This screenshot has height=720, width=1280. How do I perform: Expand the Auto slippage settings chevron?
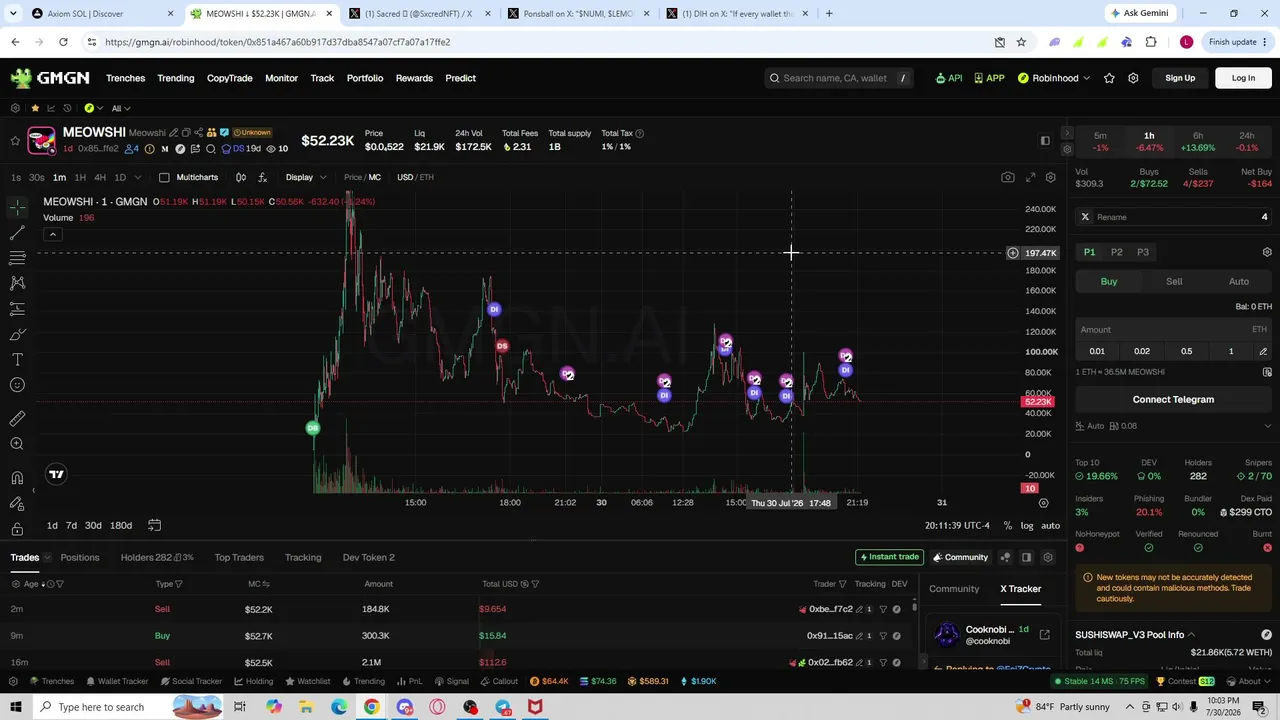click(x=1267, y=426)
